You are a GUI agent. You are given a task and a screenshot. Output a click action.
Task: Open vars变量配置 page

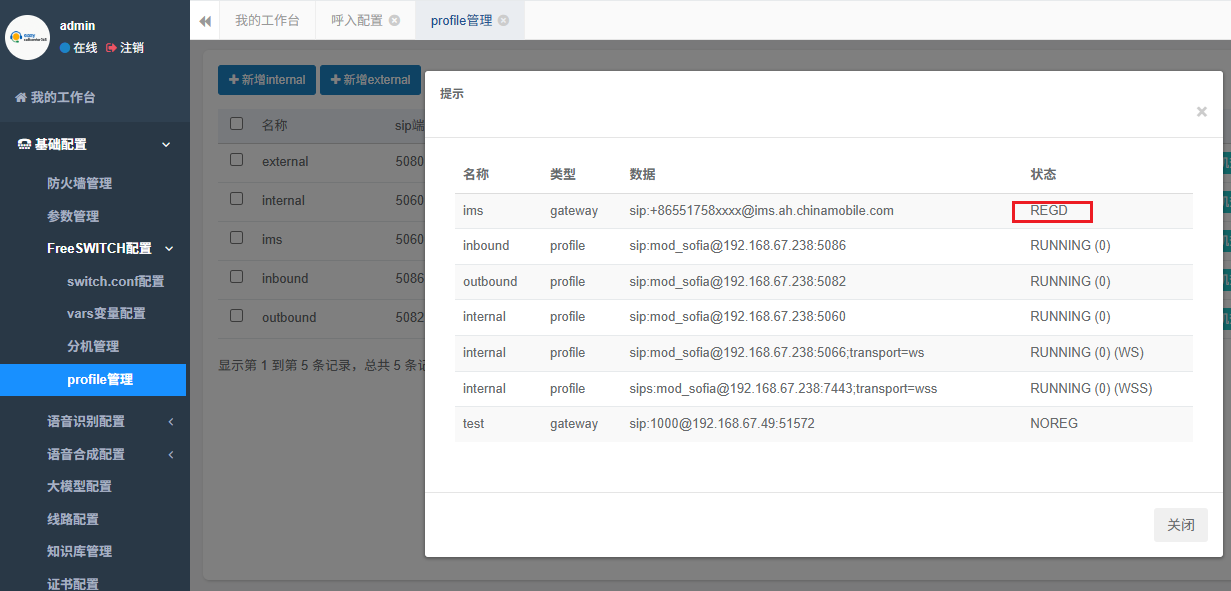point(106,313)
